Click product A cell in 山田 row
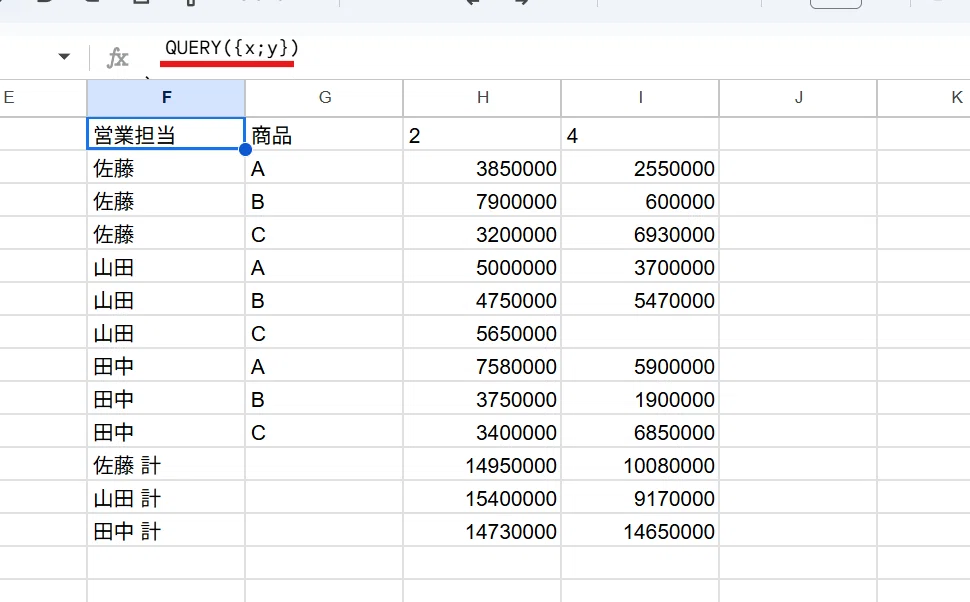The width and height of the screenshot is (970, 602). tap(324, 267)
